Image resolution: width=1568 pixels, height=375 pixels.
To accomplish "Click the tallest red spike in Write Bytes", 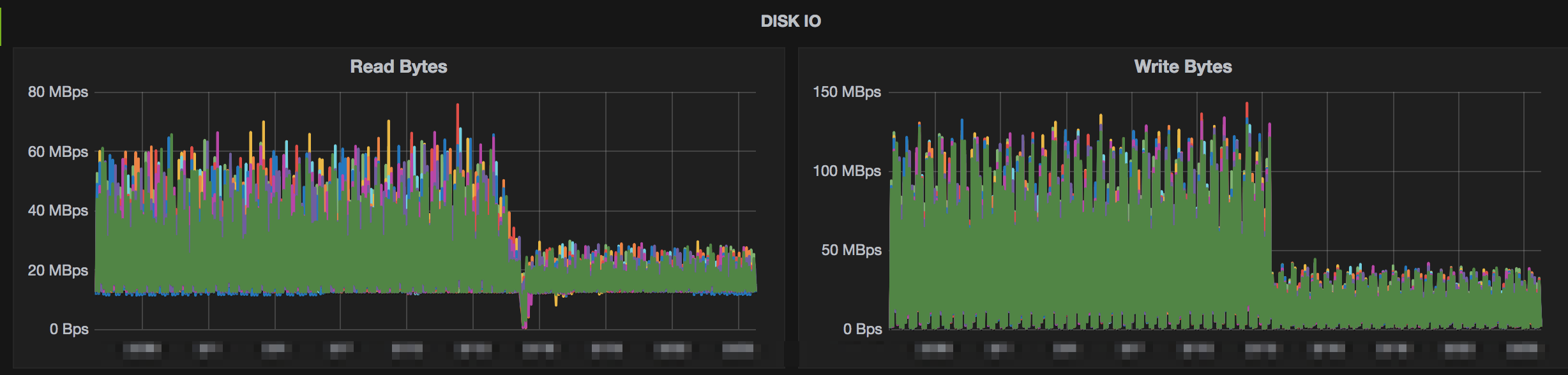I will (x=1247, y=106).
